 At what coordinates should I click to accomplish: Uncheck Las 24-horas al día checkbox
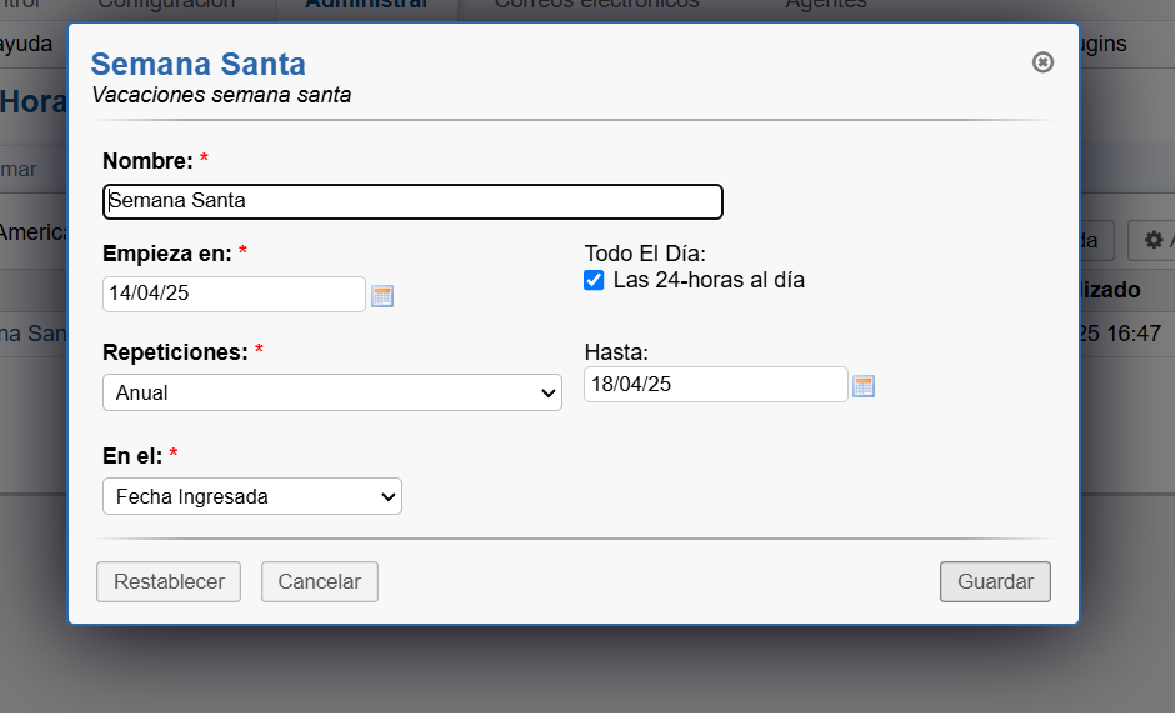click(x=595, y=281)
